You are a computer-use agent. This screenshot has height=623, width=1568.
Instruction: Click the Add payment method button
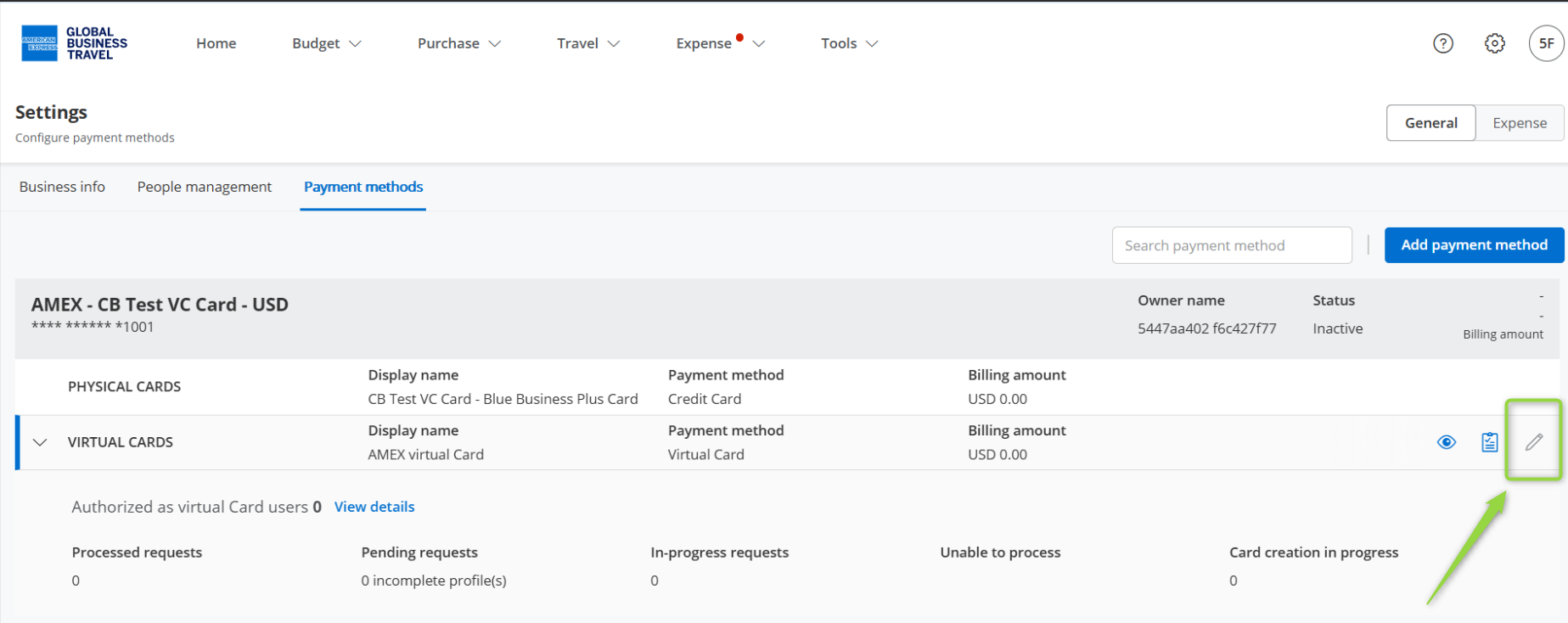pyautogui.click(x=1475, y=245)
